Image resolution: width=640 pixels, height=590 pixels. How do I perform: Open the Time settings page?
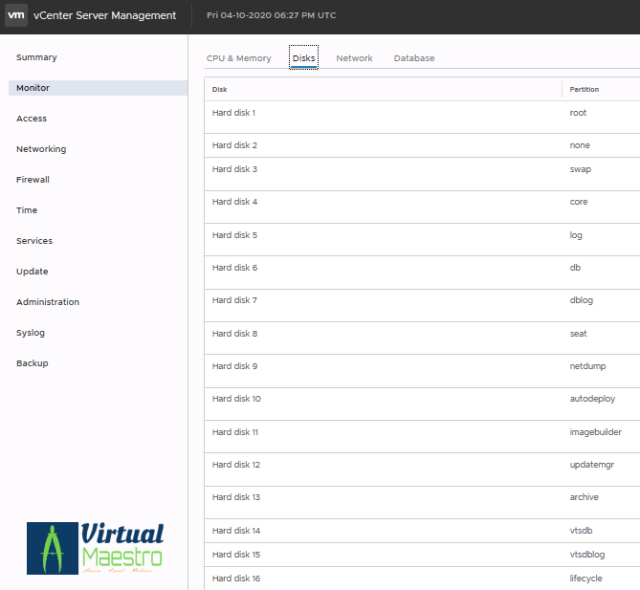click(27, 210)
